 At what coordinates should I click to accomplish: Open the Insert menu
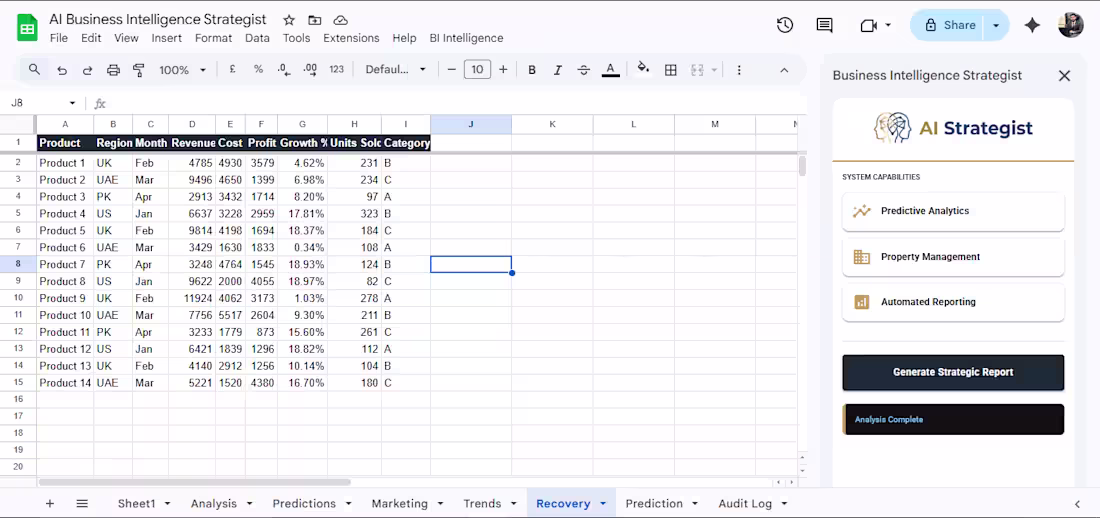[x=166, y=39]
